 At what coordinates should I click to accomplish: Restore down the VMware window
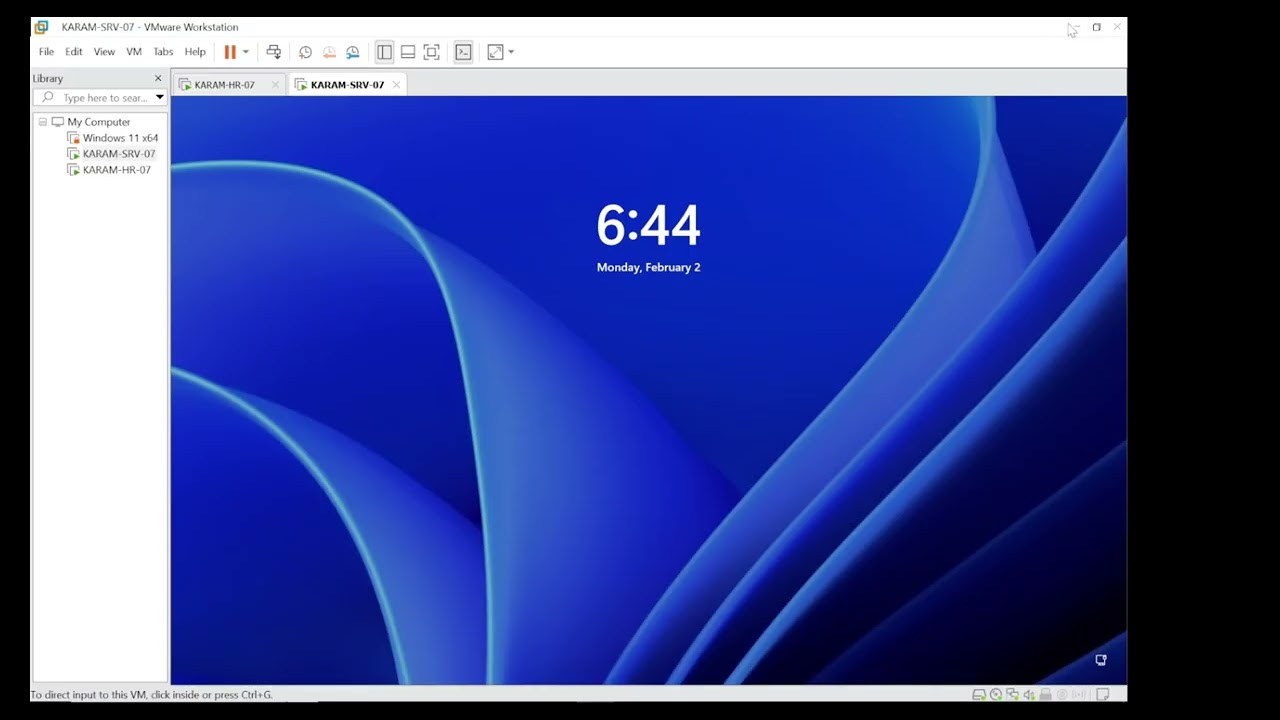point(1096,27)
